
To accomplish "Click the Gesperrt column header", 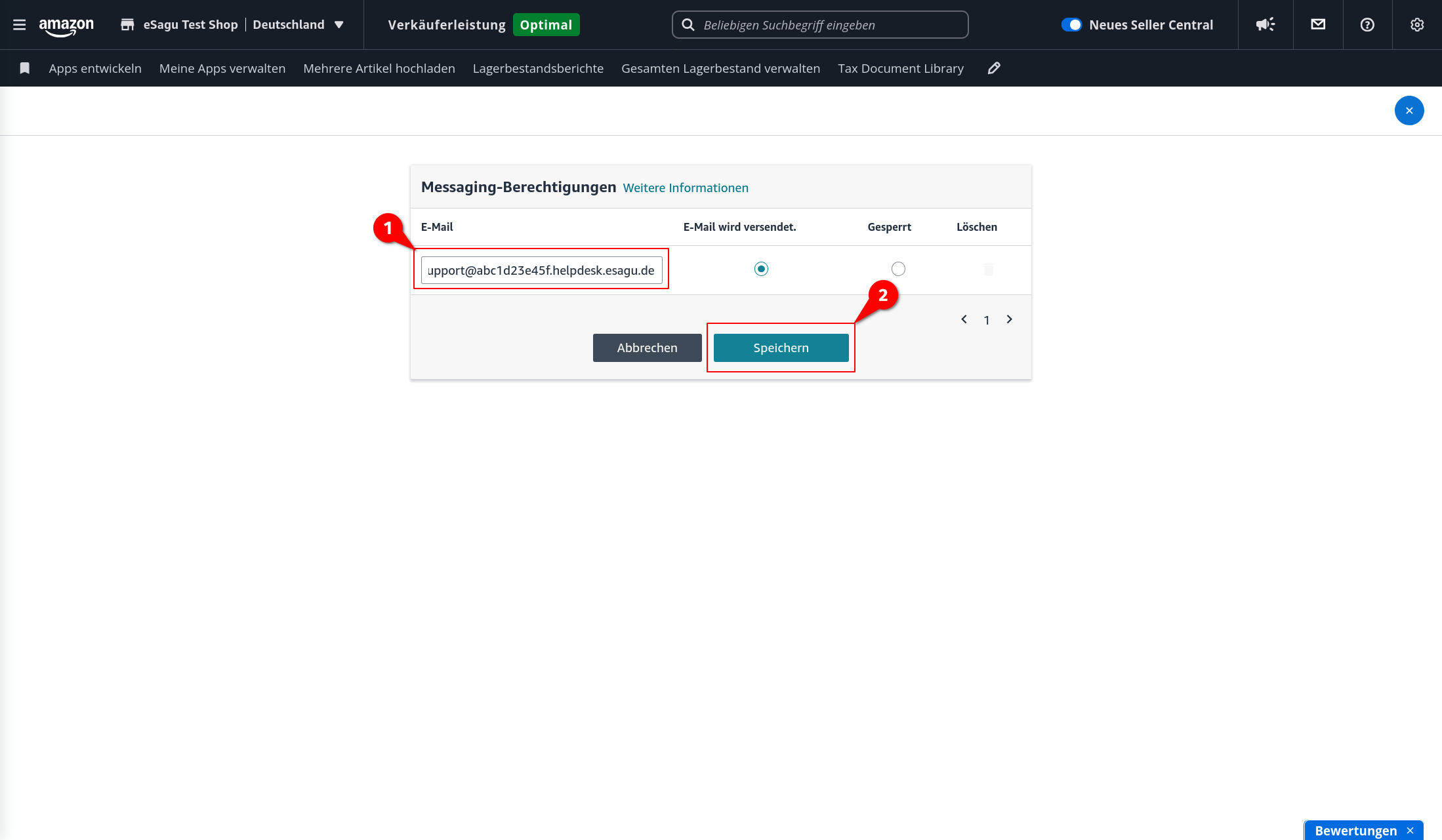I will point(890,227).
